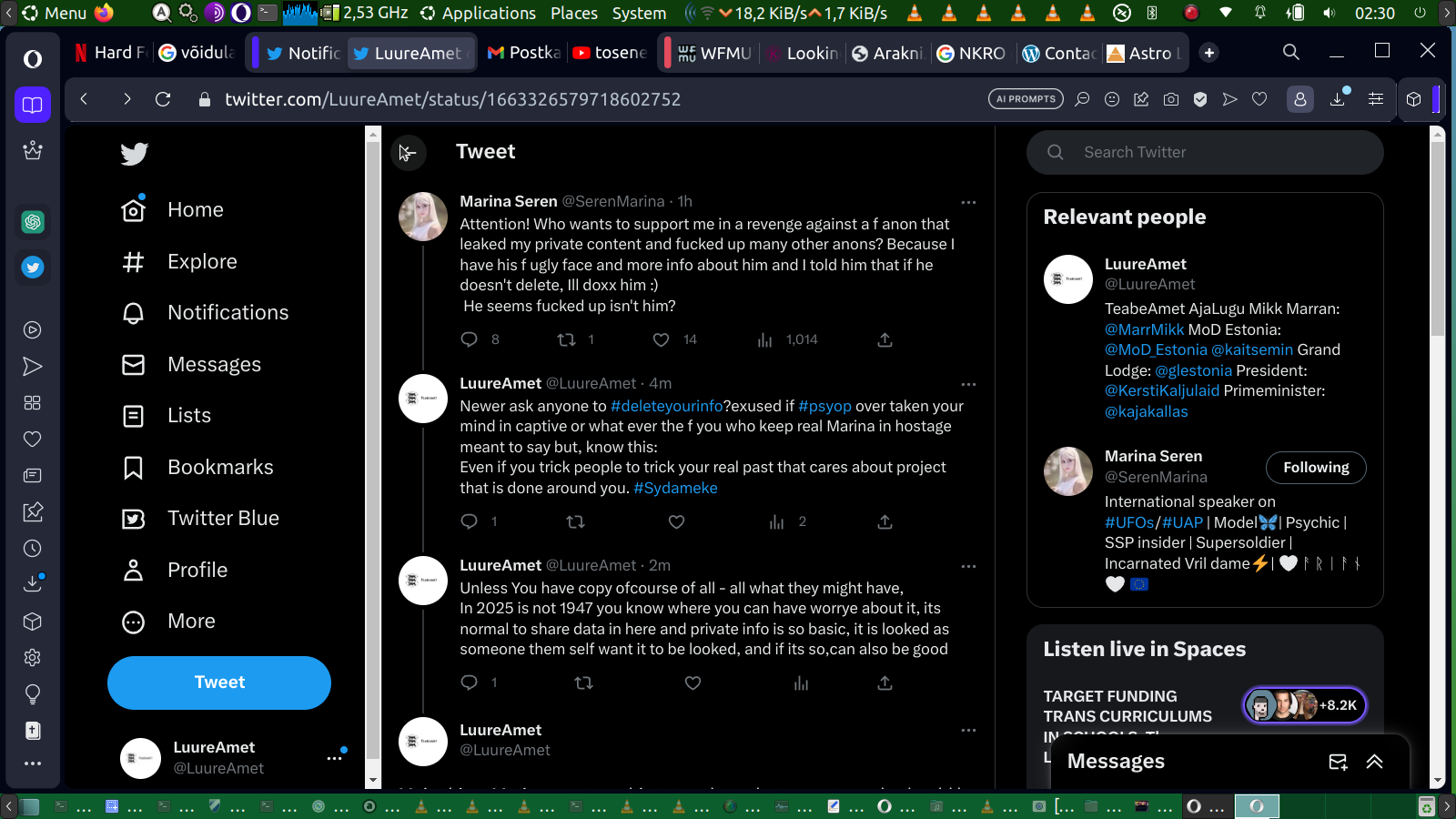The height and width of the screenshot is (819, 1456).
Task: Search open tabs with magnifier icon
Action: click(x=1290, y=52)
